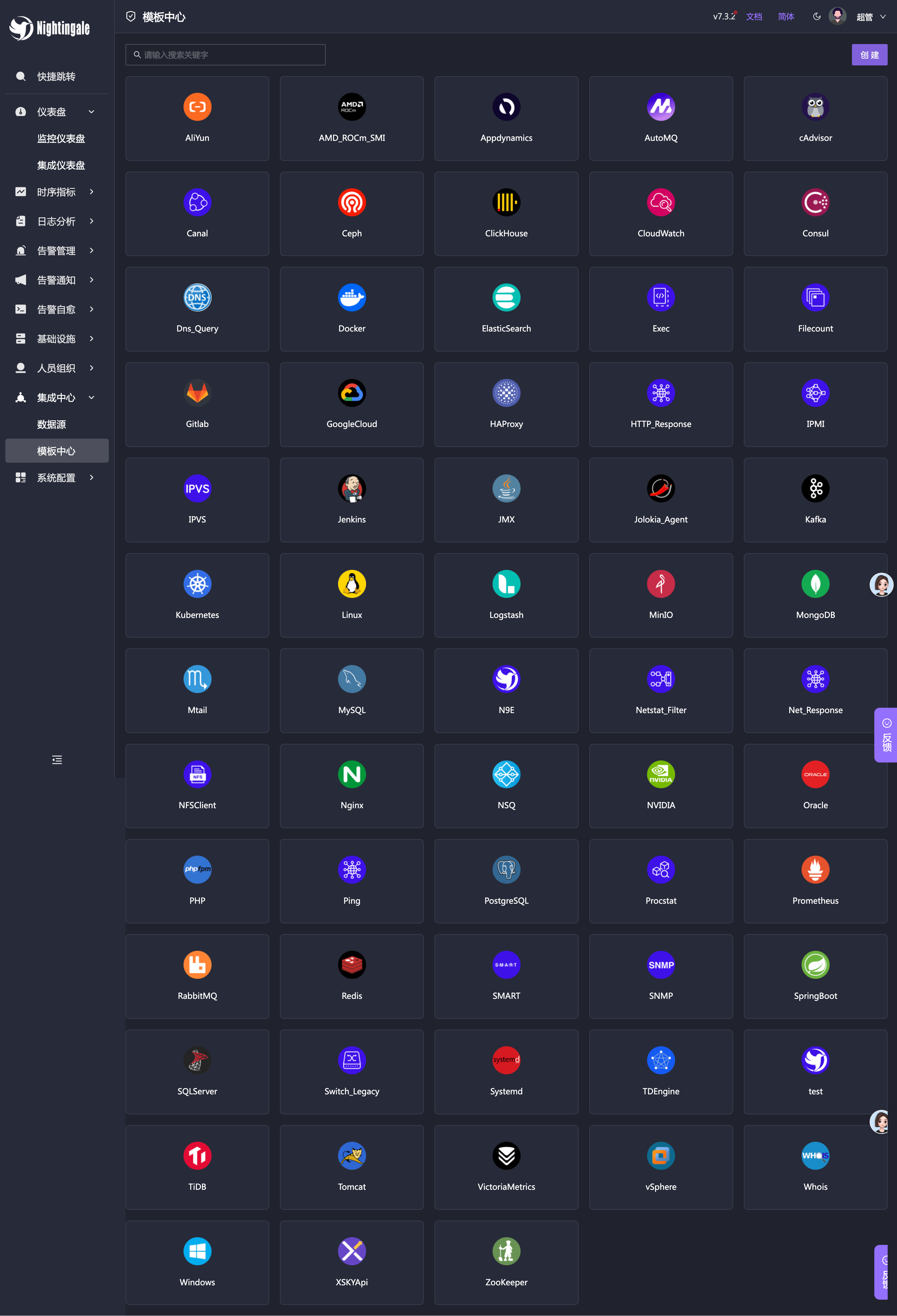Toggle dark mode moon icon

816,16
